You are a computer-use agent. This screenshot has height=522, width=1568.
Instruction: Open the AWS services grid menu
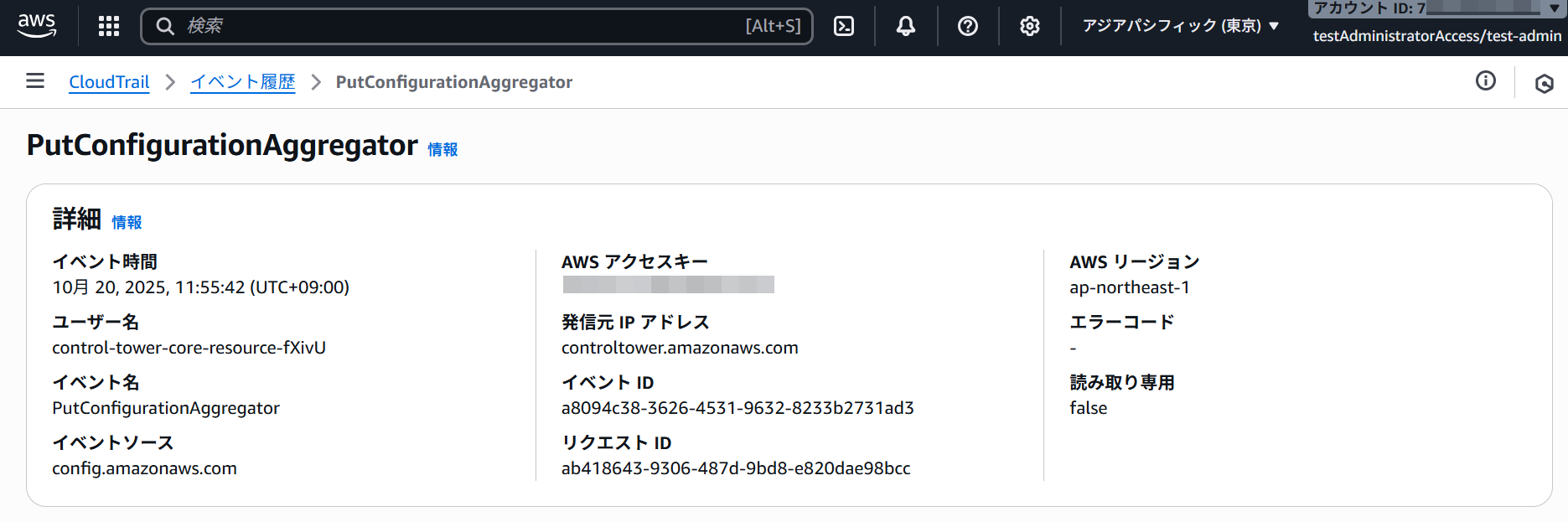point(109,26)
